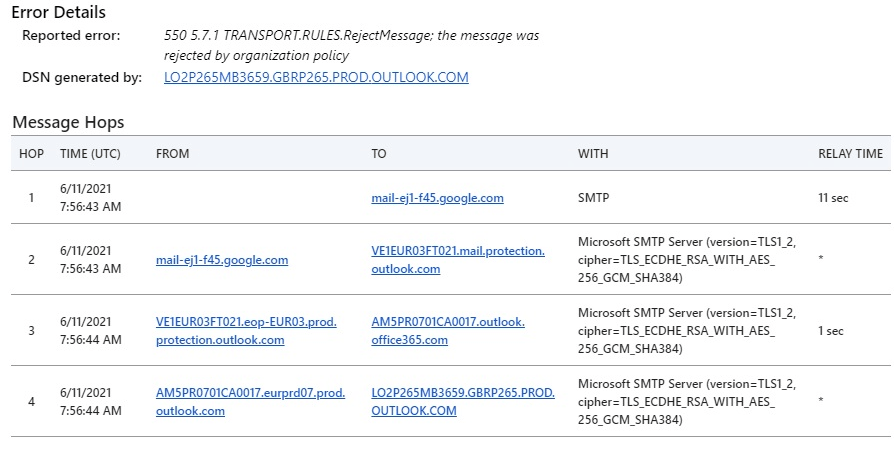Click the 1 sec relay time cell

(830, 331)
